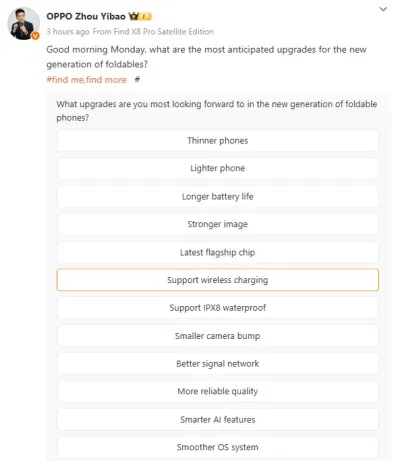
Task: Select Support wireless charging option
Action: (x=218, y=280)
